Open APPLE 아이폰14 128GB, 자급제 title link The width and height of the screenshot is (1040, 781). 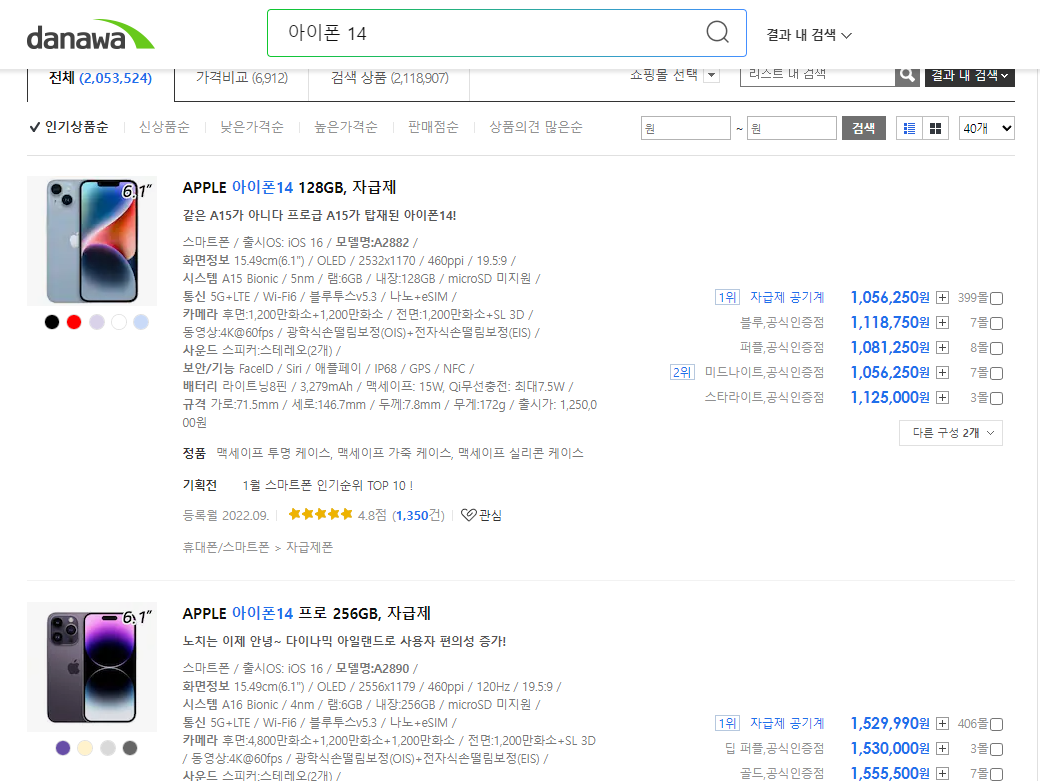pyautogui.click(x=289, y=188)
